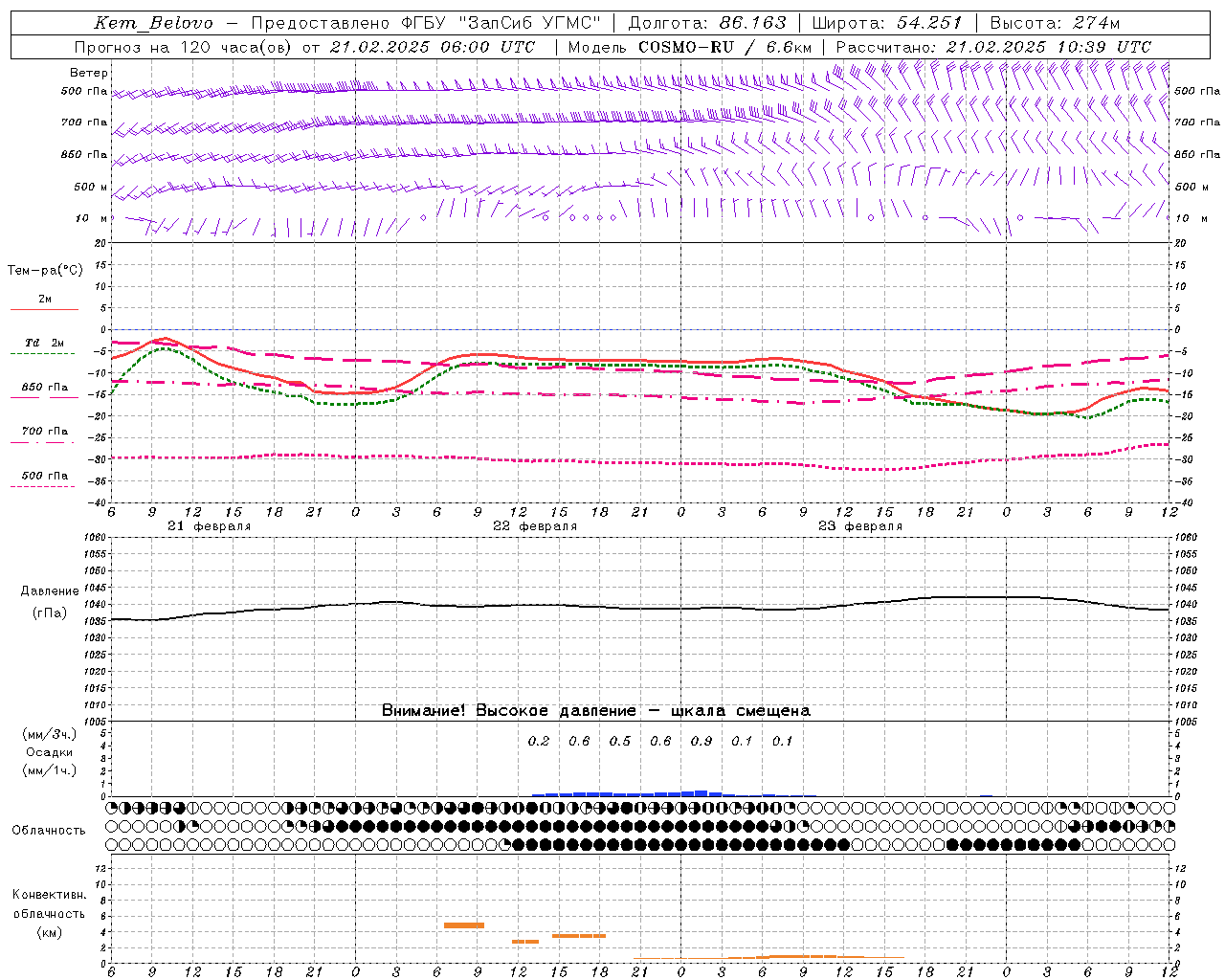
Task: Click the 'Рассчитано: 21.02.2025 10:39 UTC' timestamp
Action: click(x=993, y=47)
